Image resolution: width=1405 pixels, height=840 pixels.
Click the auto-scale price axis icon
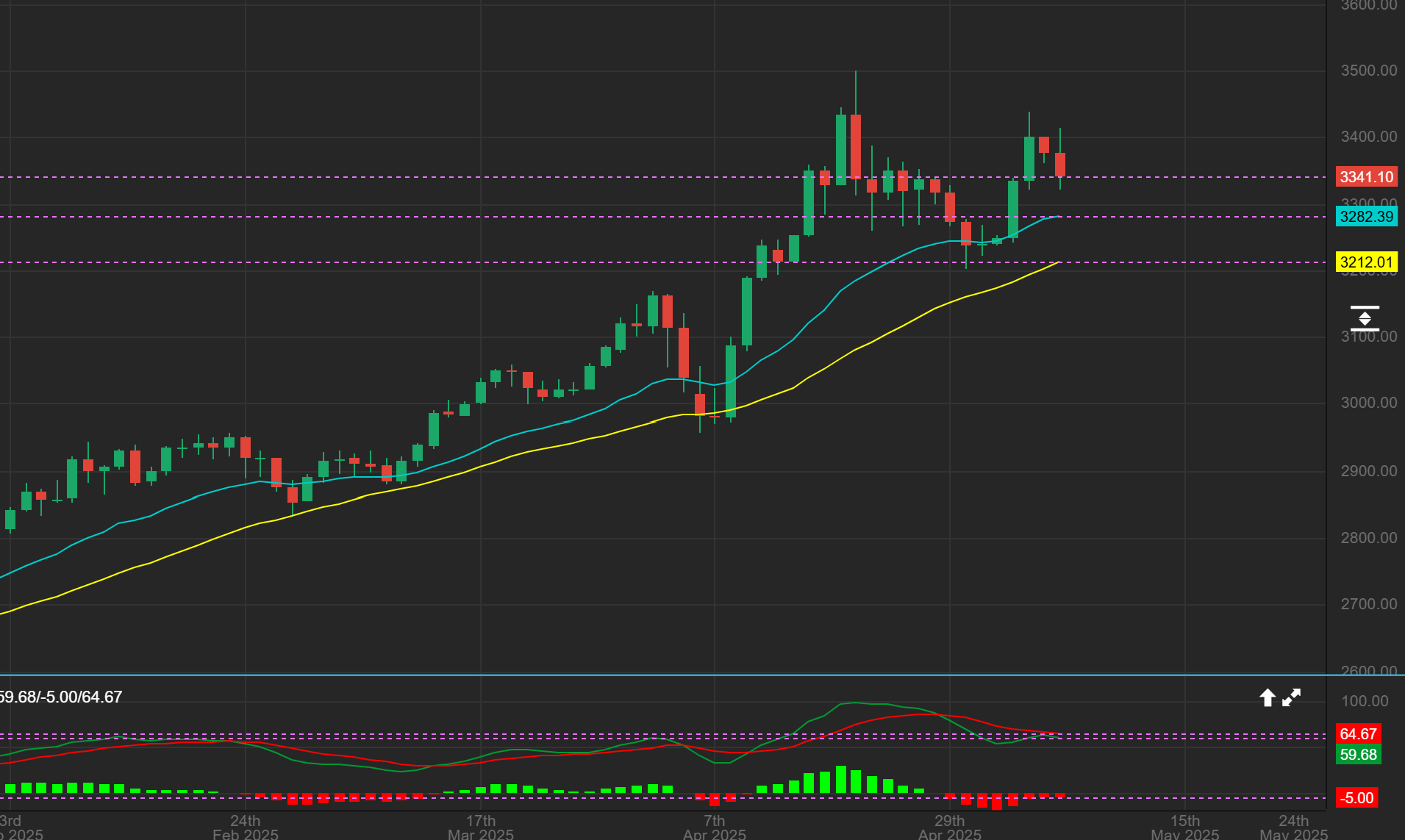click(1365, 318)
